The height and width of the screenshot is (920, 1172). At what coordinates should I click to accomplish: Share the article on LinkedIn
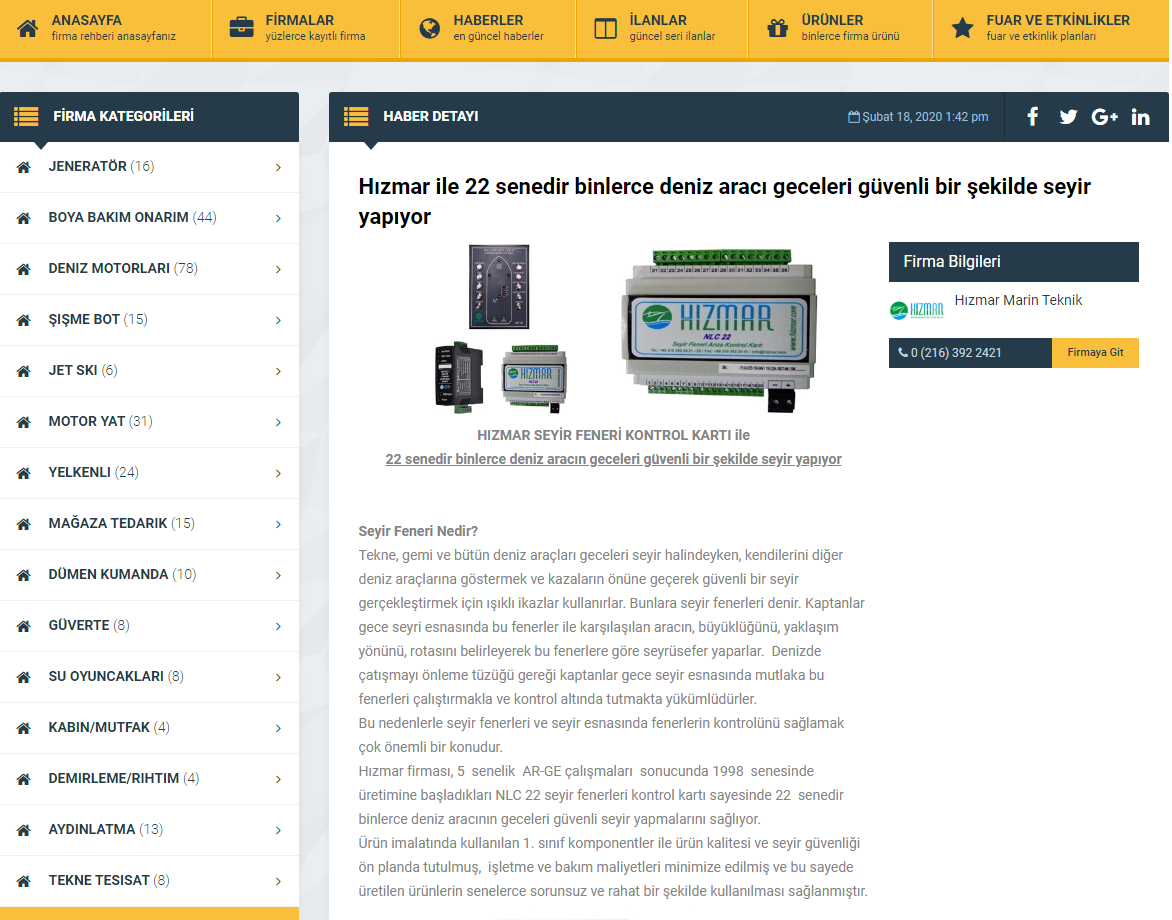(1141, 117)
